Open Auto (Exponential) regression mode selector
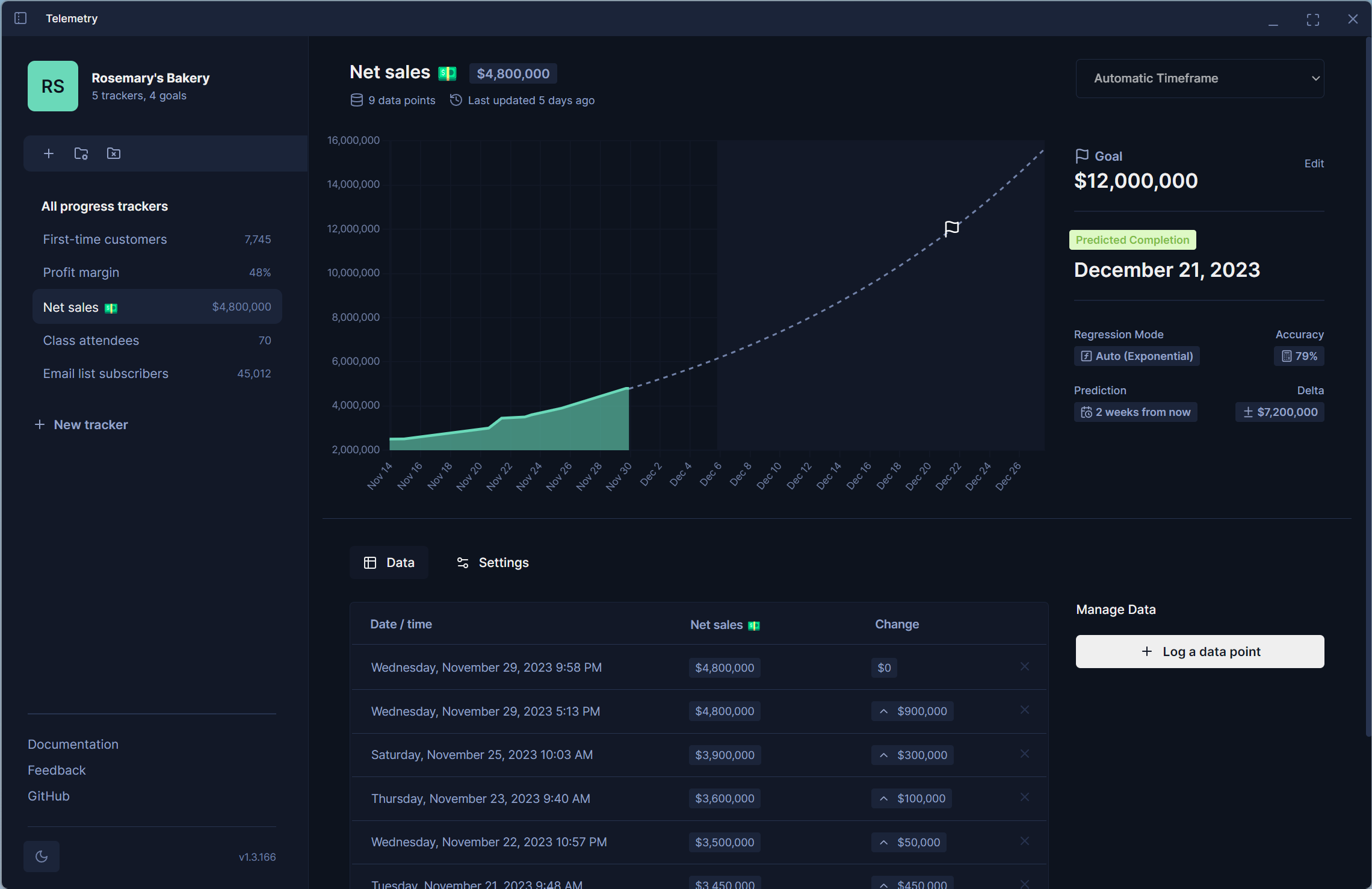The height and width of the screenshot is (889, 1372). click(1137, 356)
